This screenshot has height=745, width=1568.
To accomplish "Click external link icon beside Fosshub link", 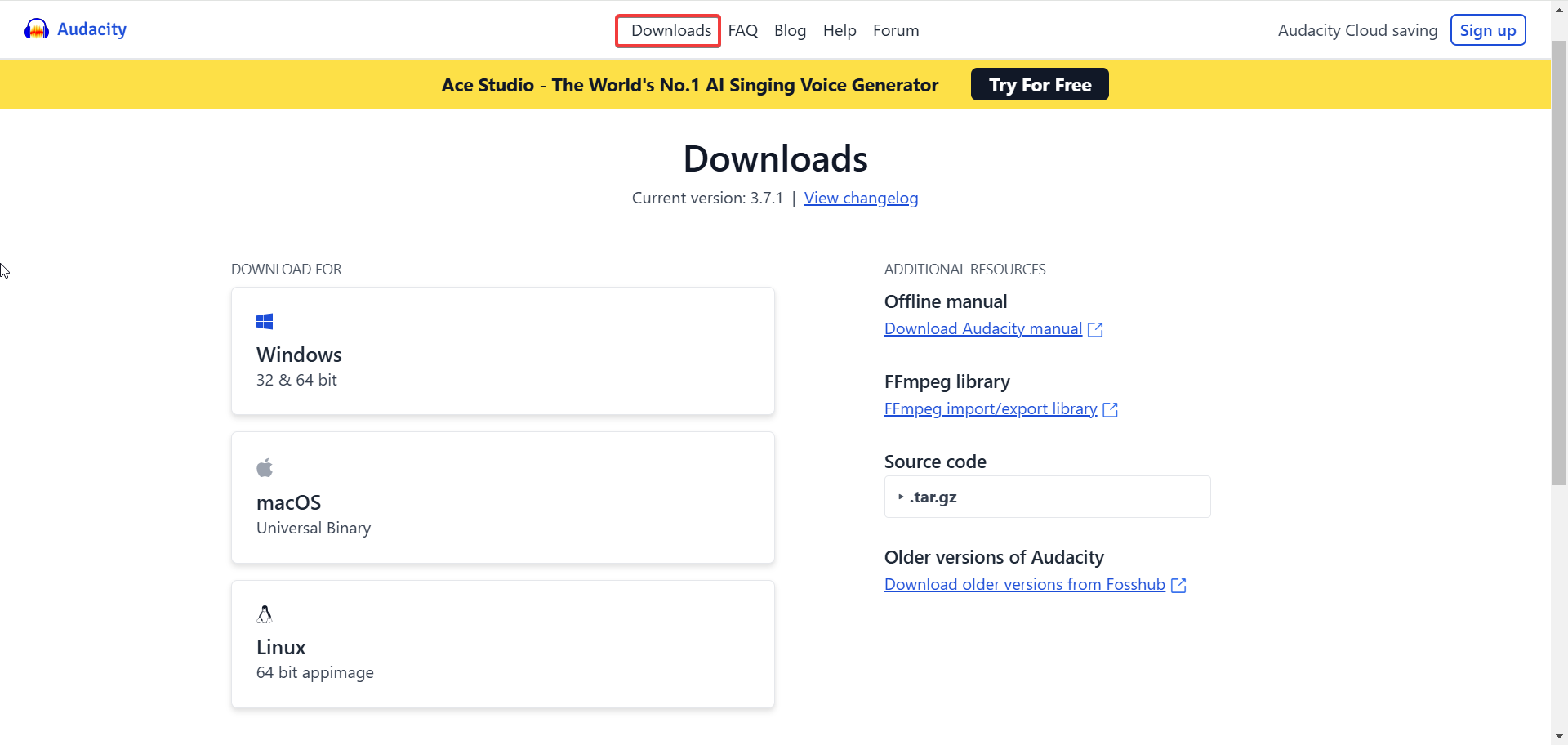I will [x=1178, y=586].
